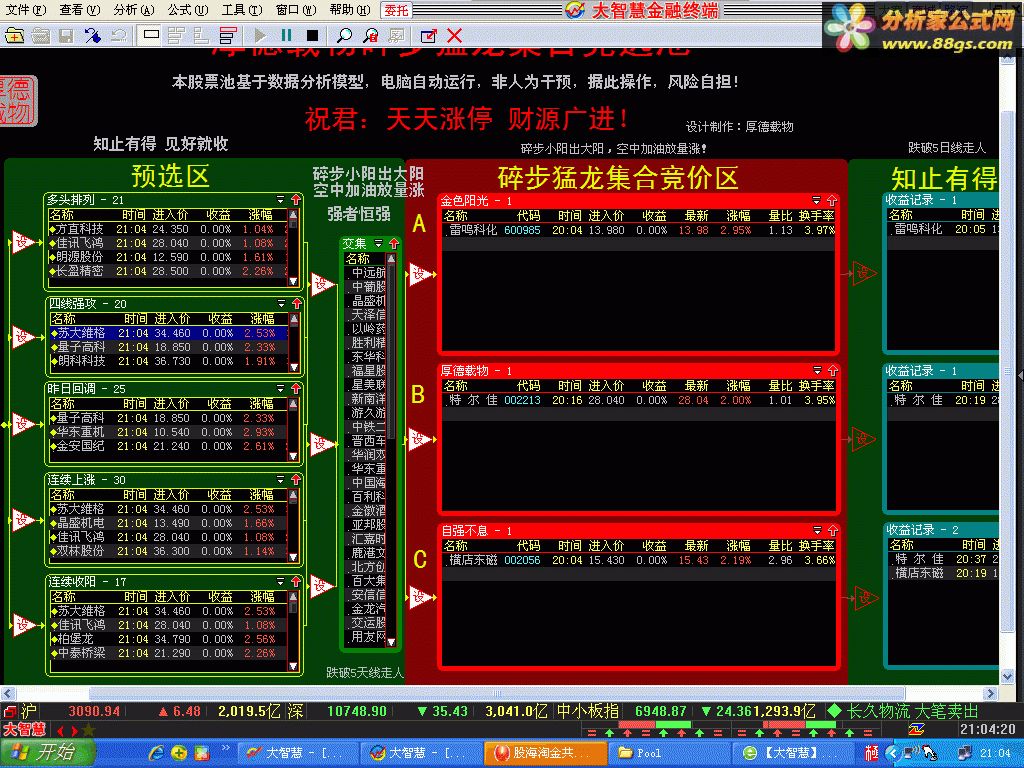
Task: Click the 大智慧 label in the status bar
Action: tap(24, 729)
